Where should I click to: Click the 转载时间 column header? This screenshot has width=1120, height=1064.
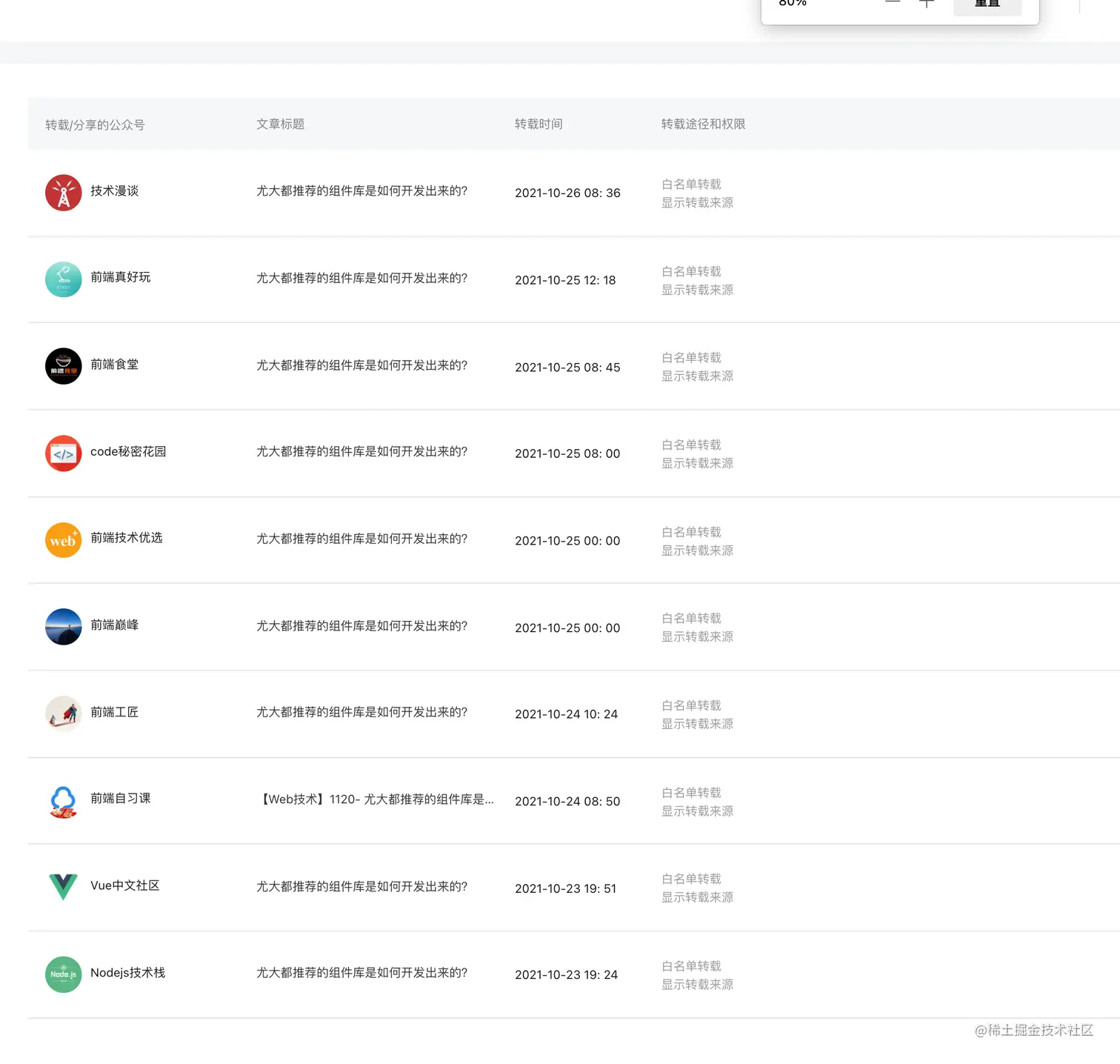tap(539, 124)
